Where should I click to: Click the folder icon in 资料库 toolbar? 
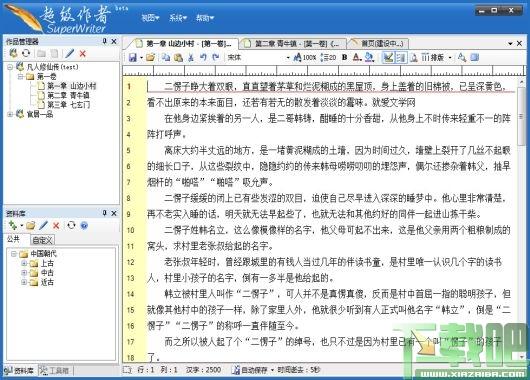pos(30,225)
